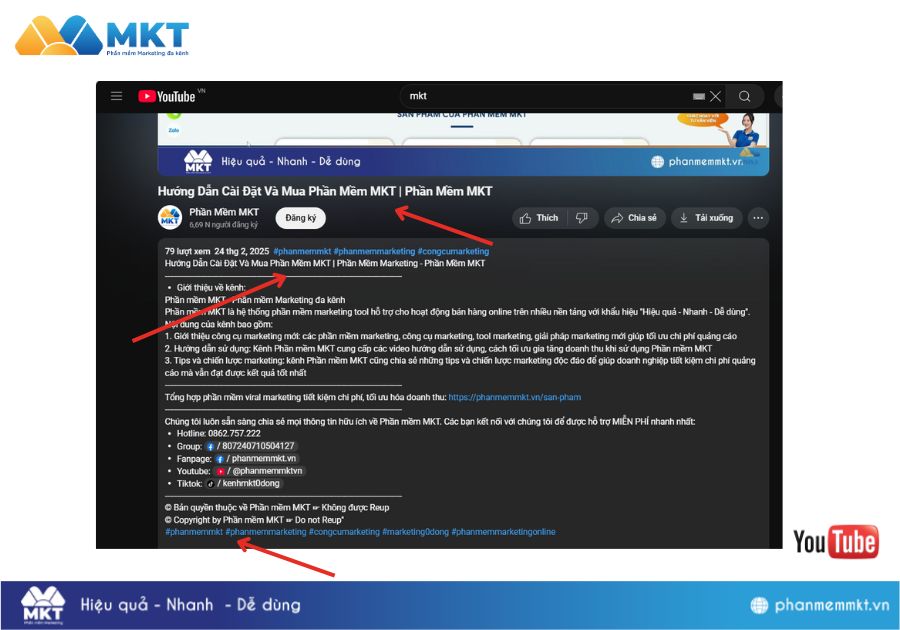The image size is (900, 630).
Task: Like the video with Thích
Action: click(539, 218)
